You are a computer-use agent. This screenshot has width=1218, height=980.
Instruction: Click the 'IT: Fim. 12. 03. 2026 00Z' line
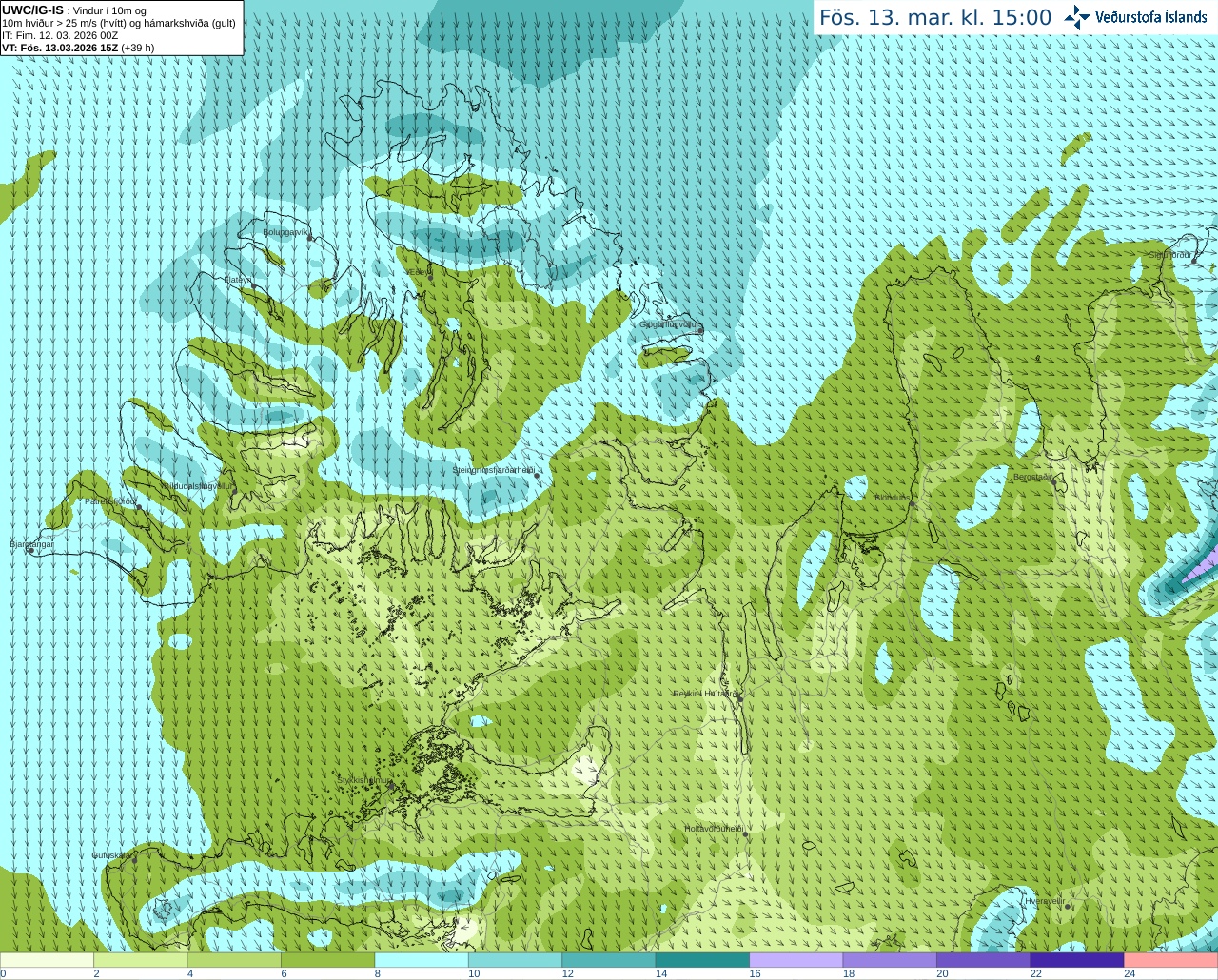[60, 35]
